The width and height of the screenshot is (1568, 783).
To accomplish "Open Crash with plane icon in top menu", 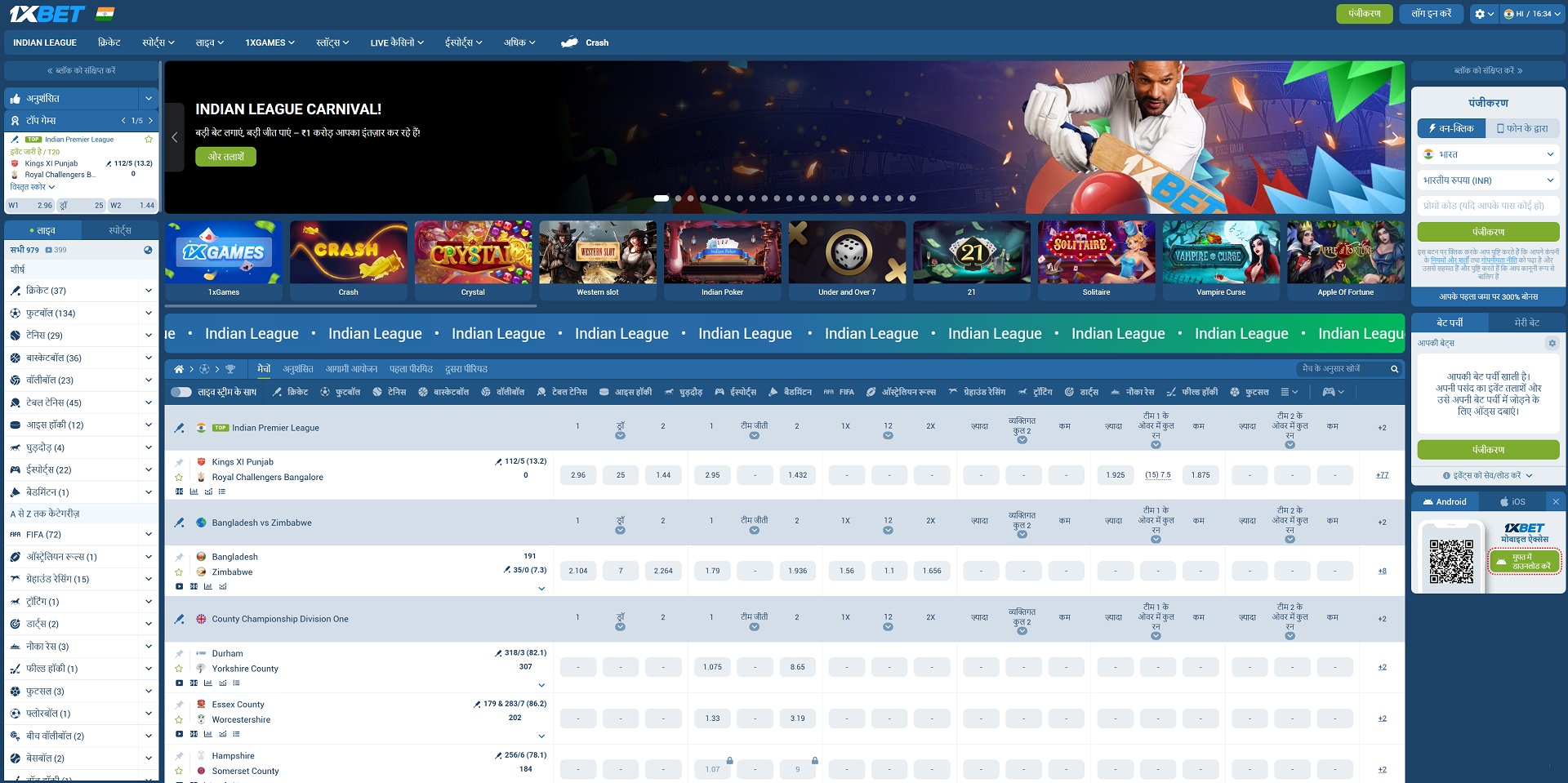I will coord(585,42).
